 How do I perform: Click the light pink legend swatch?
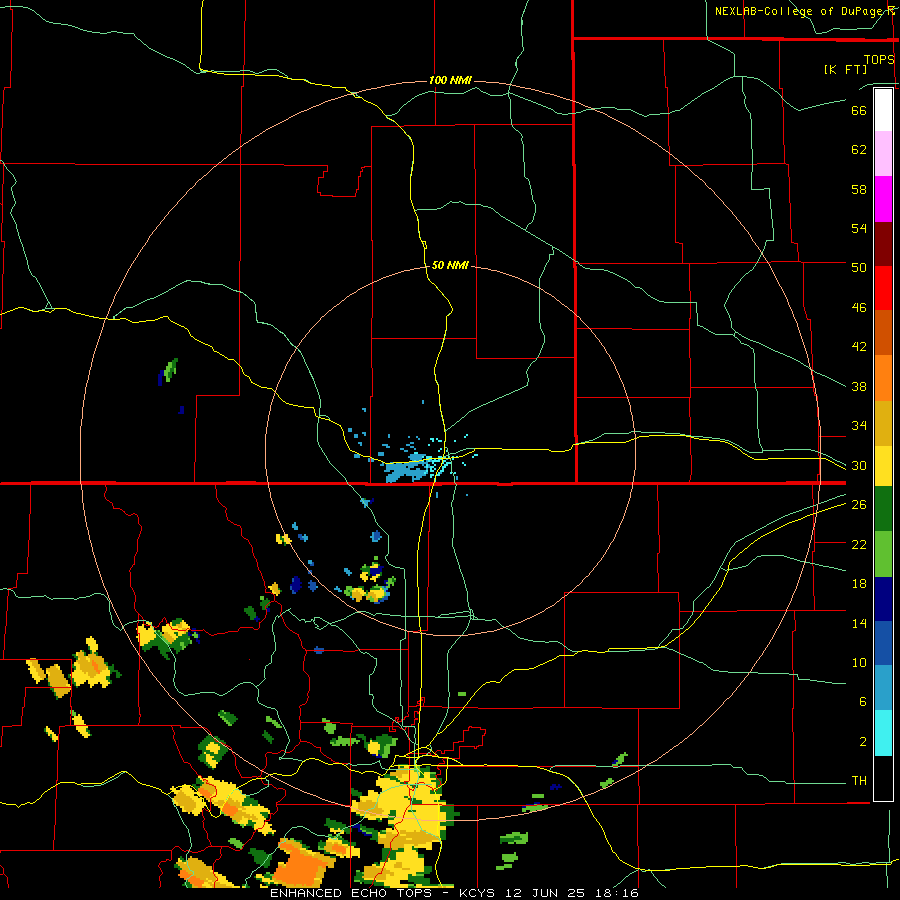point(883,154)
